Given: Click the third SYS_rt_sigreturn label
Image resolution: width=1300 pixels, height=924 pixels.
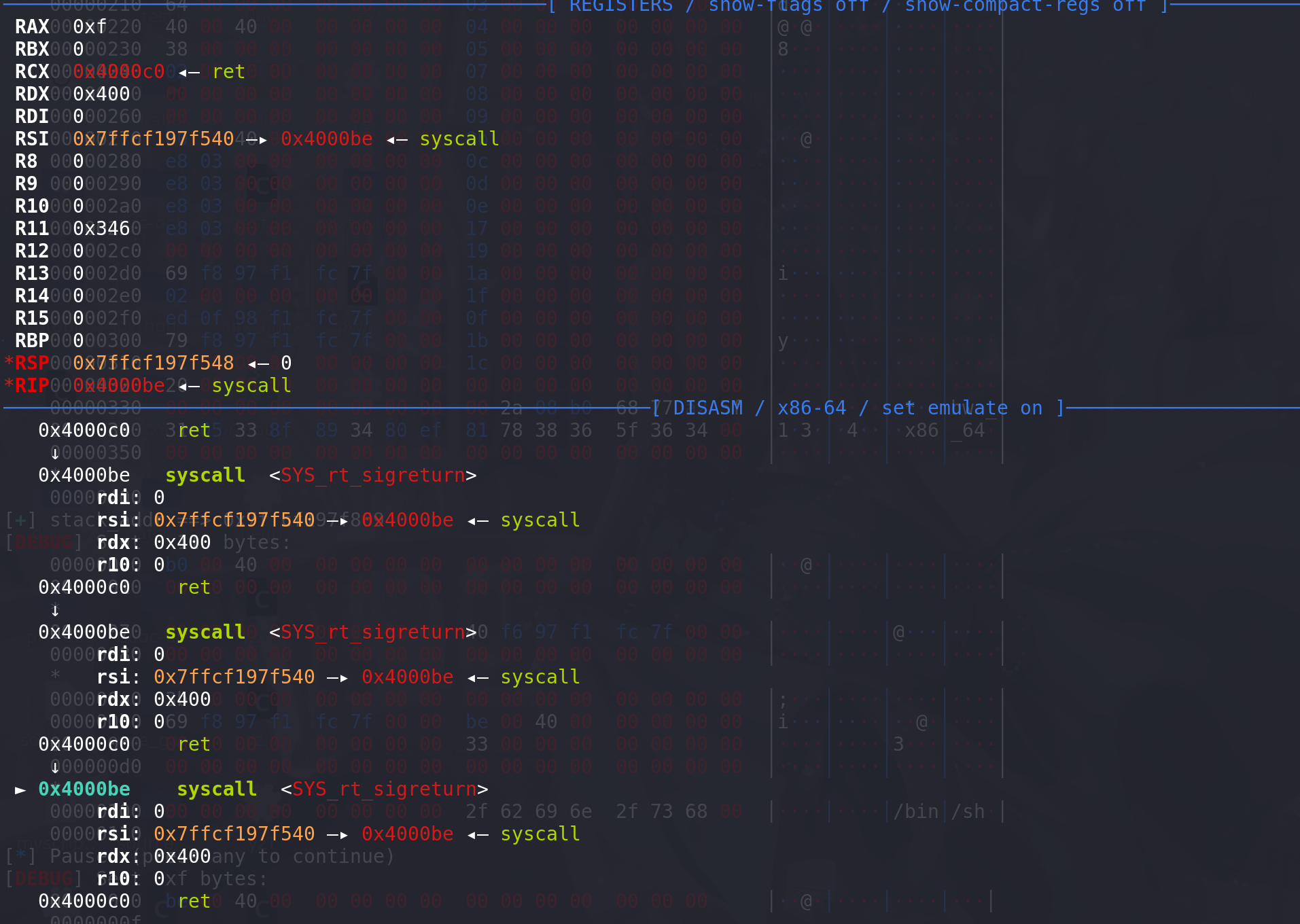Looking at the screenshot, I should [x=385, y=789].
